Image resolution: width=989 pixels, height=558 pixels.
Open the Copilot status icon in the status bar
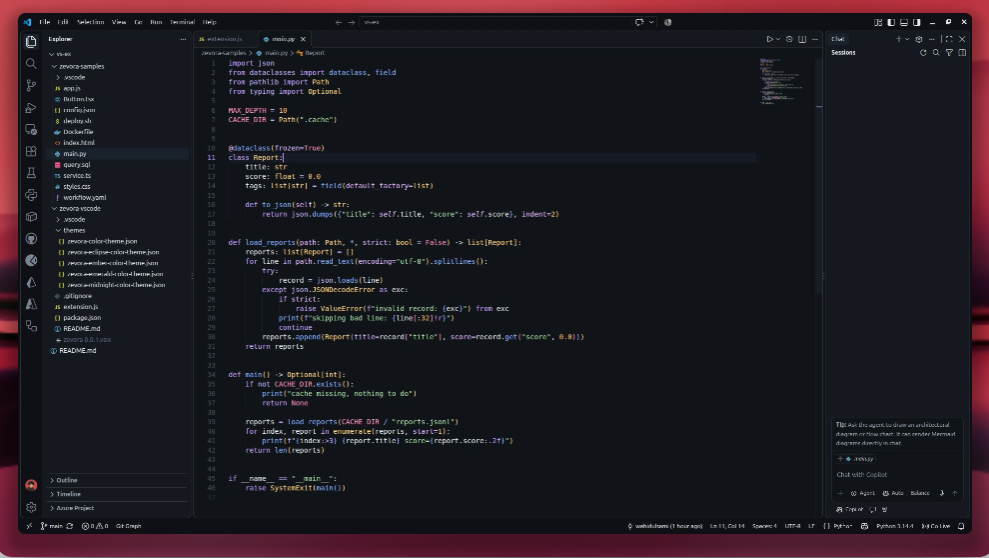[865, 526]
